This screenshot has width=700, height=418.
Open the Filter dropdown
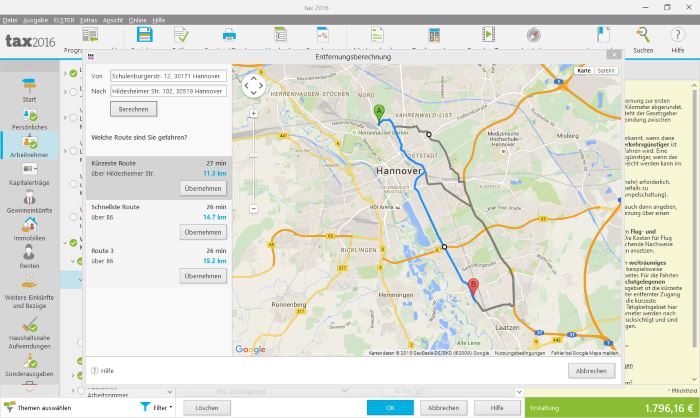click(156, 408)
